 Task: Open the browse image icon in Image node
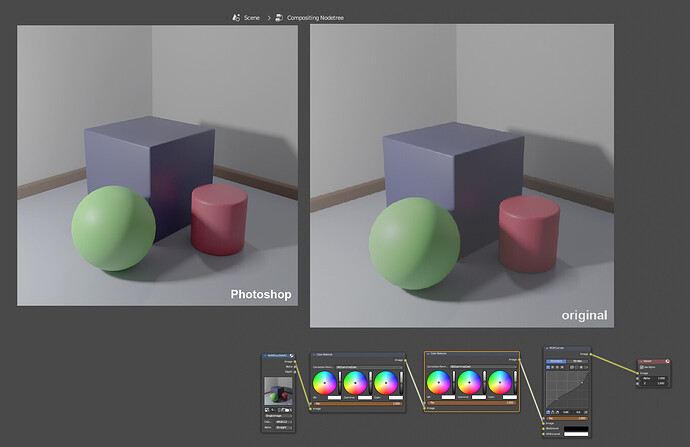click(267, 410)
